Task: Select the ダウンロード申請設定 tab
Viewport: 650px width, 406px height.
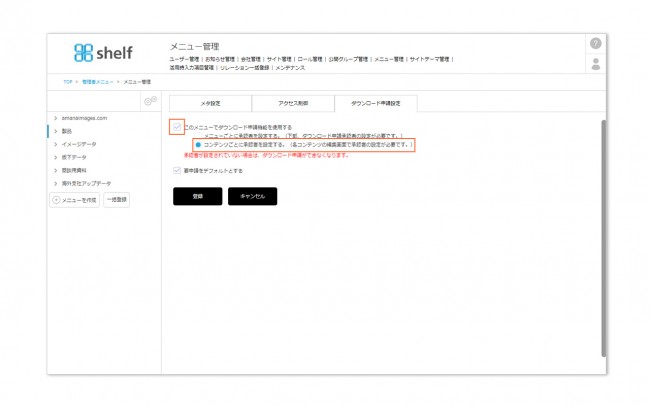Action: (376, 103)
